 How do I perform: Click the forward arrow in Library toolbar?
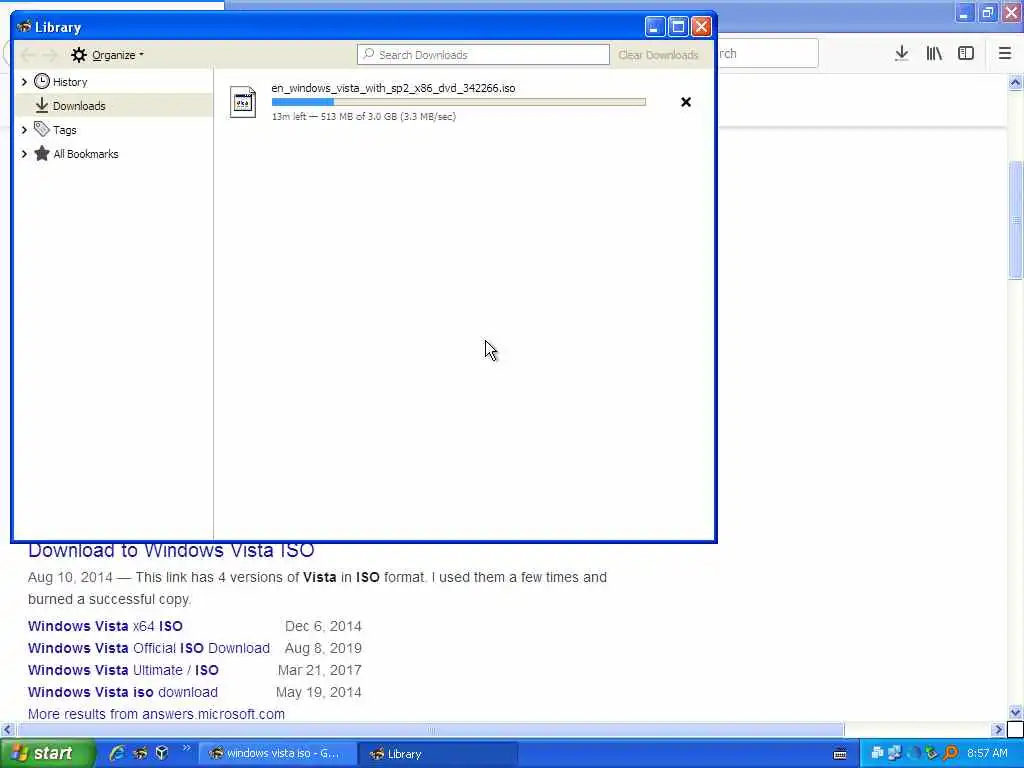[x=50, y=55]
